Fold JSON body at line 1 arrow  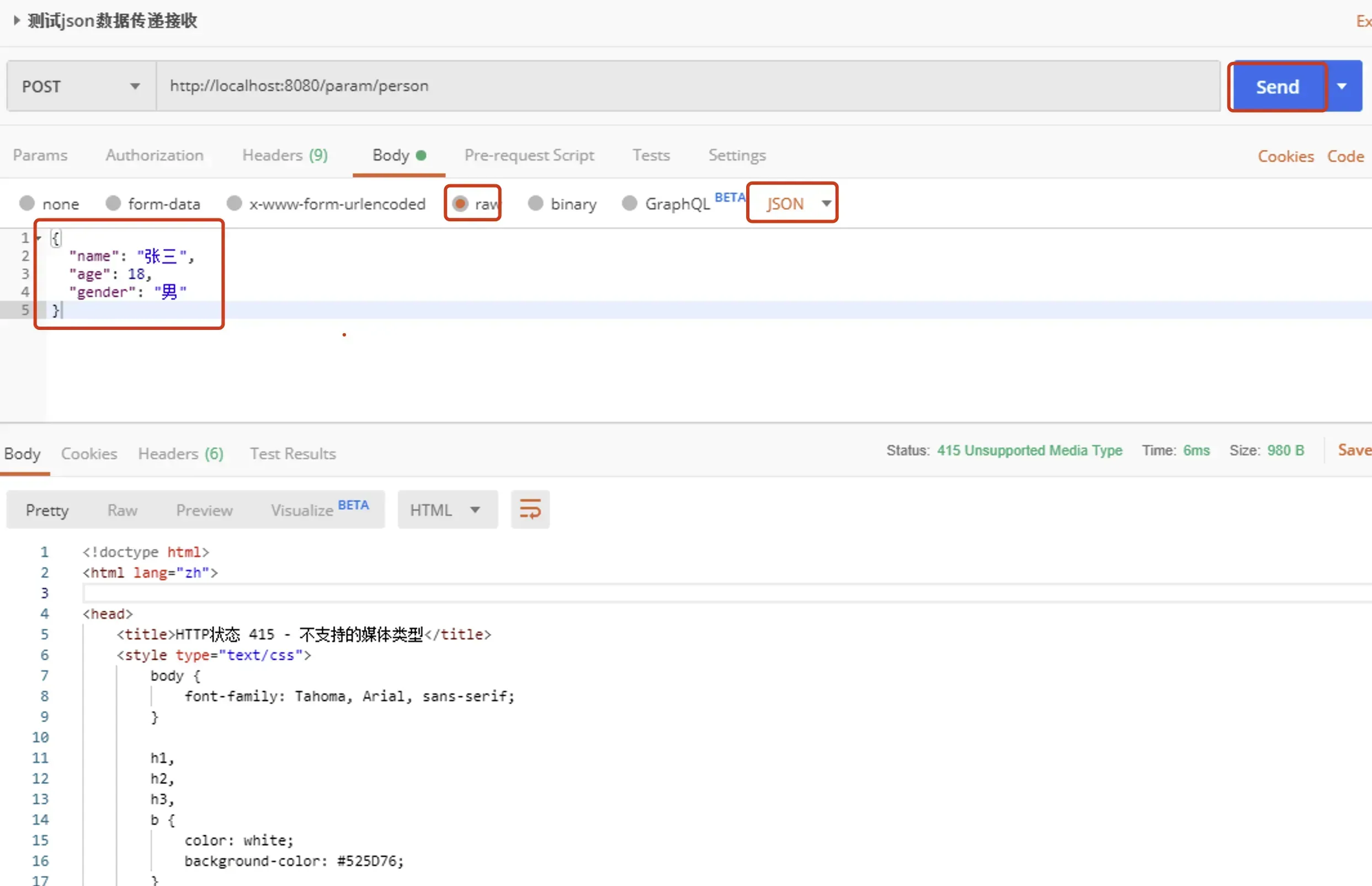(x=39, y=238)
